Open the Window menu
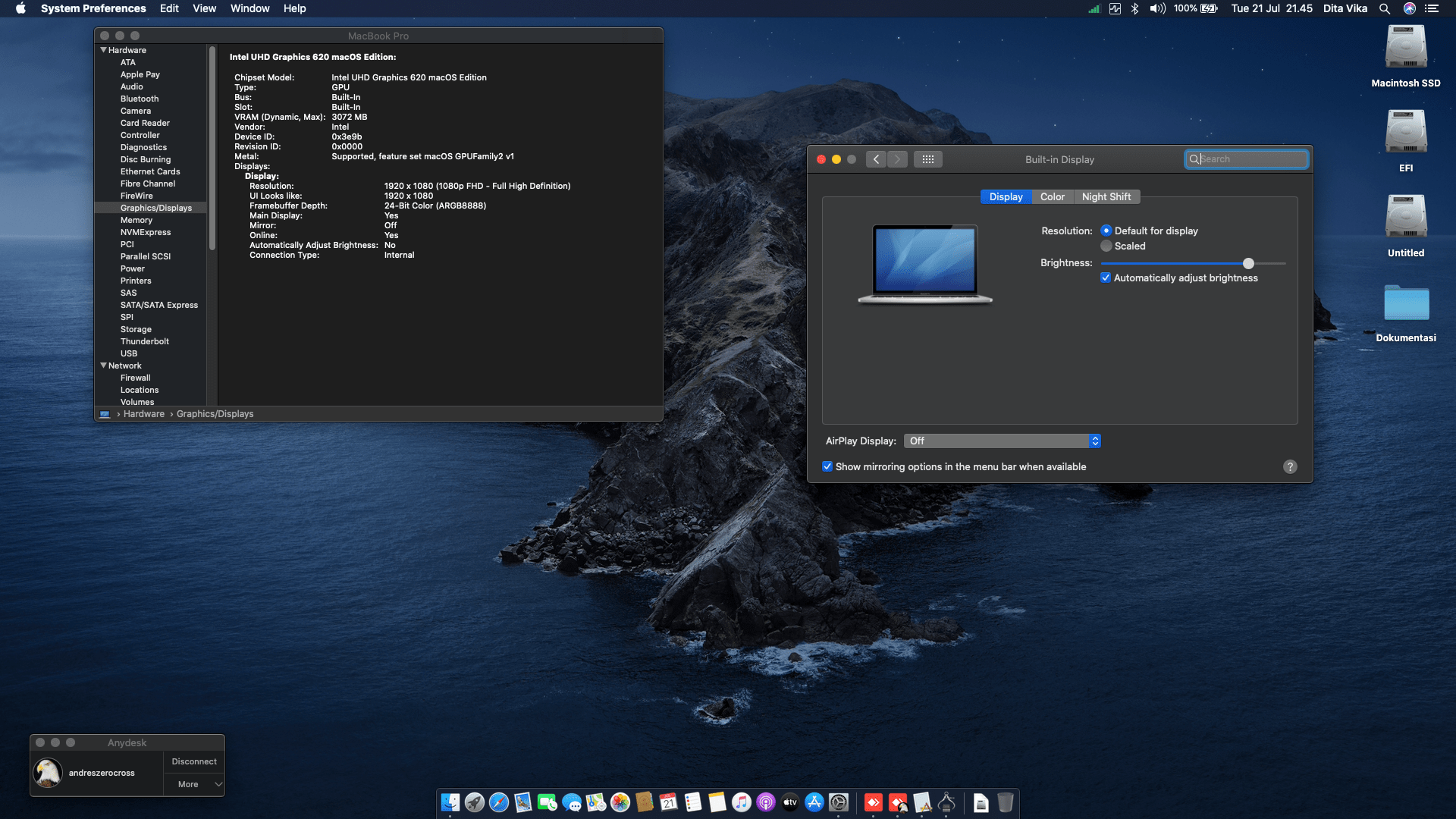The width and height of the screenshot is (1456, 819). point(249,8)
